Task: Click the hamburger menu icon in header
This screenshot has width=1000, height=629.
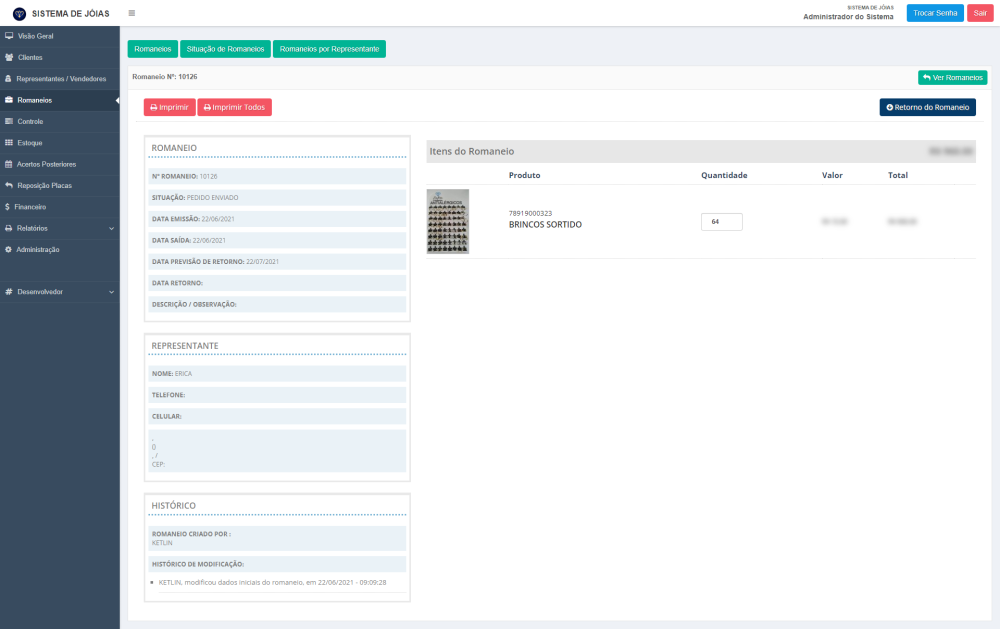Action: (131, 13)
